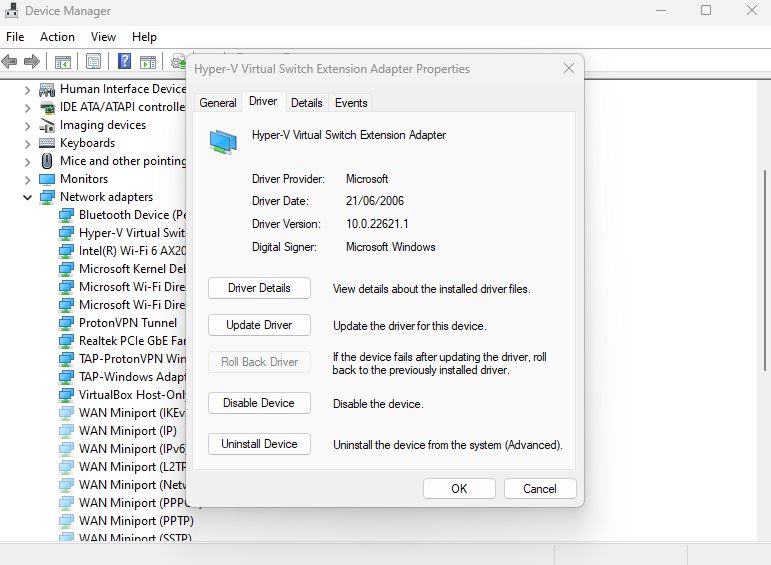Click the Back arrow in the toolbar
Screen dimensions: 771x565
[x=9, y=61]
